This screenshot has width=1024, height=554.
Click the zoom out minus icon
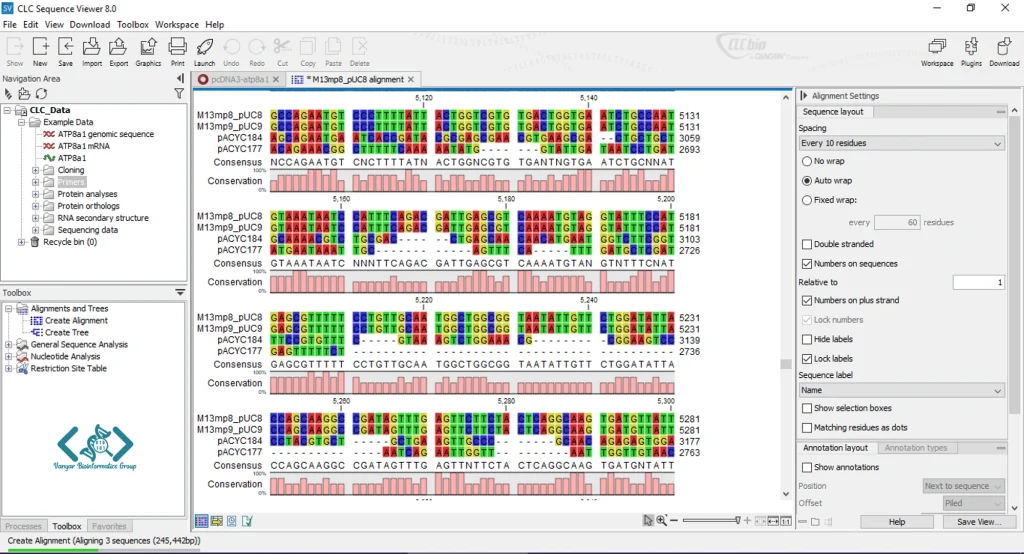pos(674,520)
